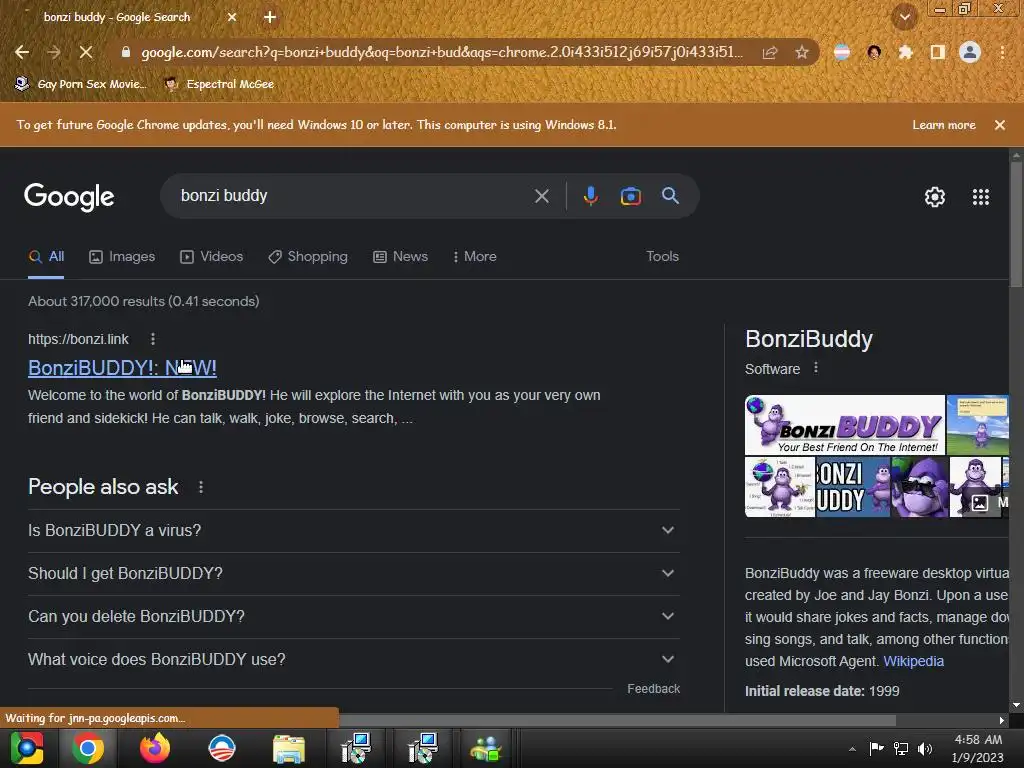
Task: Open the Chrome profile avatar
Action: click(x=970, y=52)
